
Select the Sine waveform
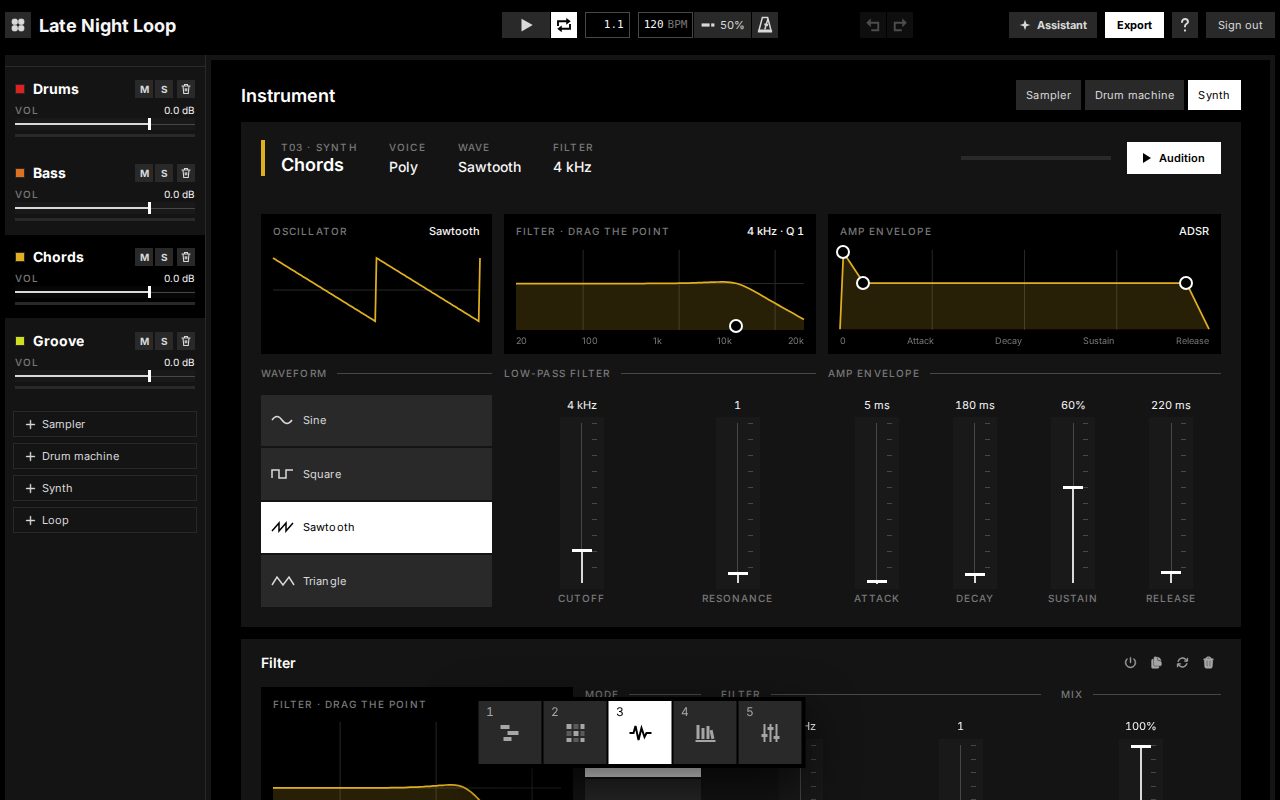point(376,420)
